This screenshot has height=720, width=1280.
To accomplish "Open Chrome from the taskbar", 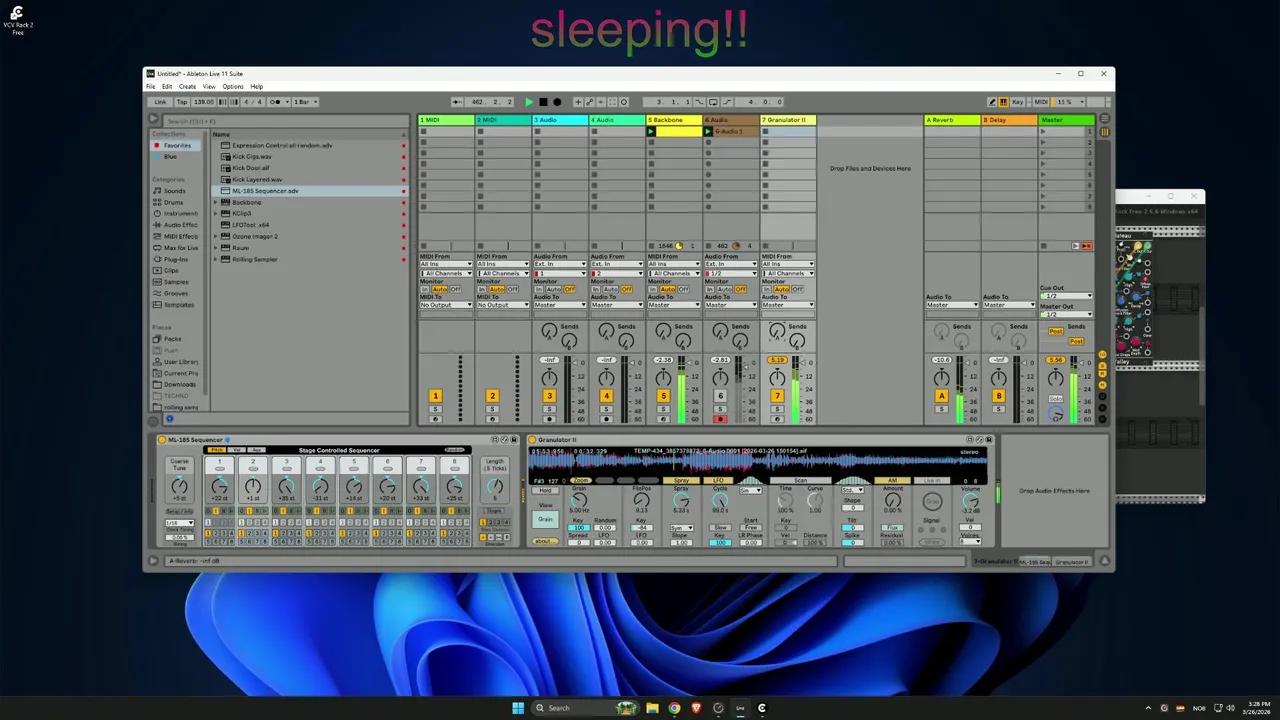I will click(674, 708).
